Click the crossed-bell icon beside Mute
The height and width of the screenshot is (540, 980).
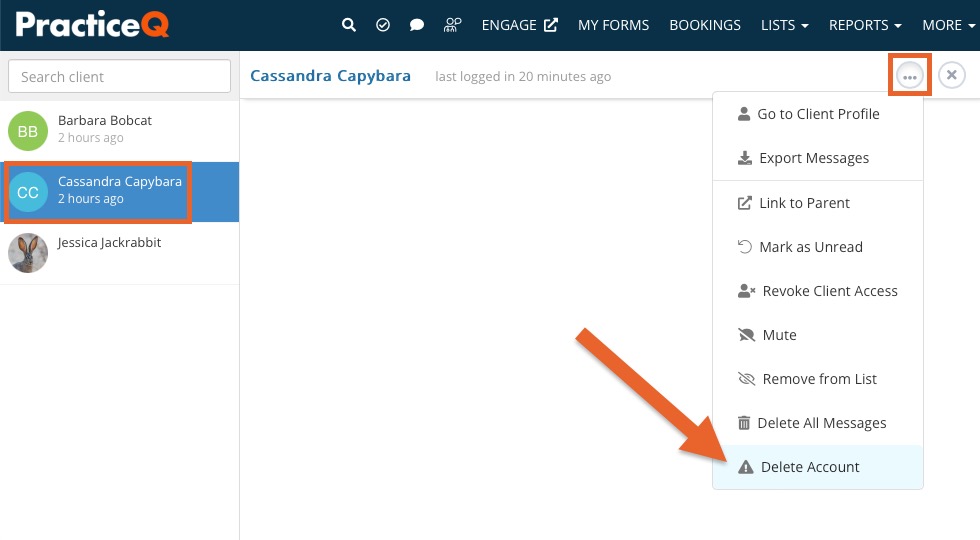(x=746, y=335)
